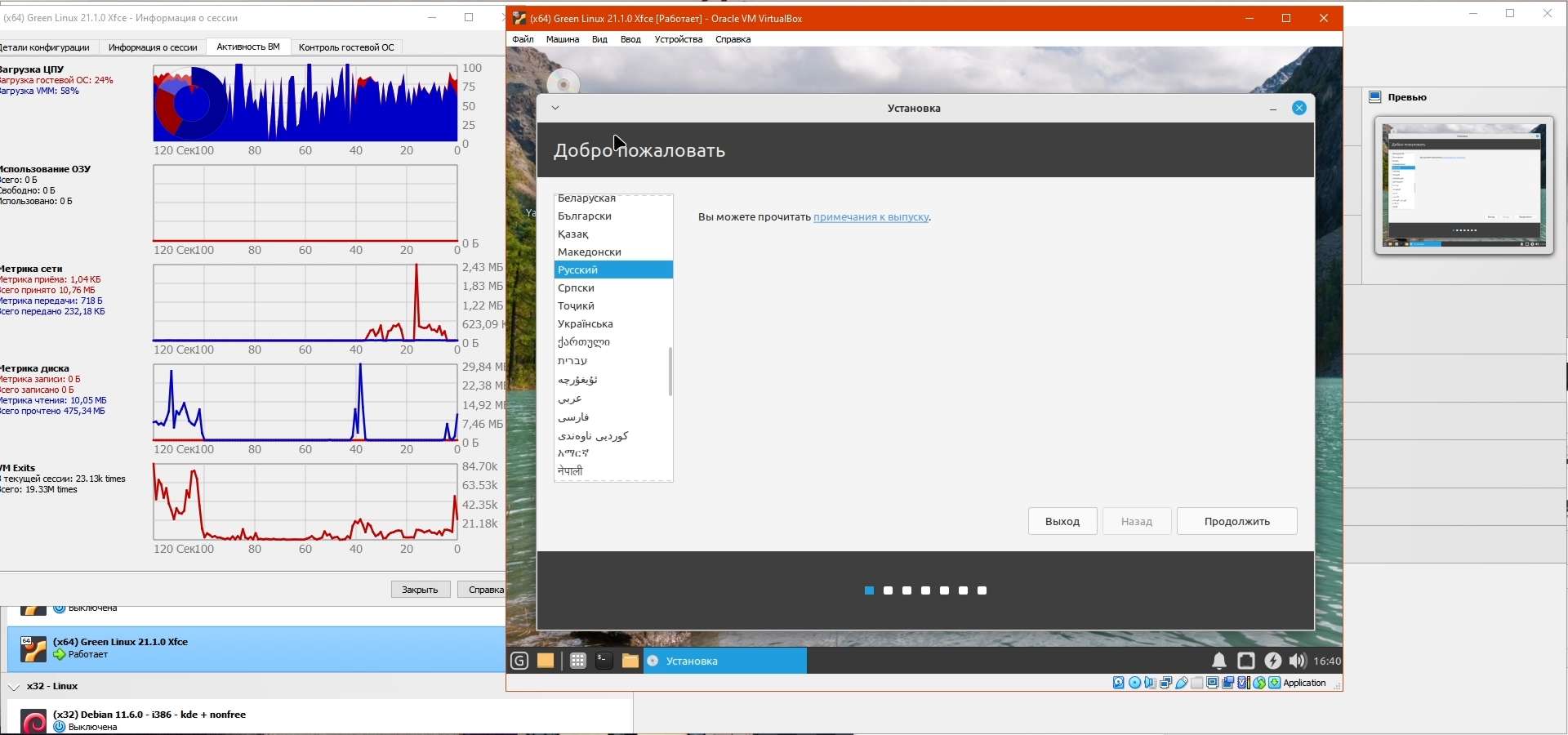The height and width of the screenshot is (735, 1568).
Task: Select Қазақ in the language list
Action: [x=613, y=234]
